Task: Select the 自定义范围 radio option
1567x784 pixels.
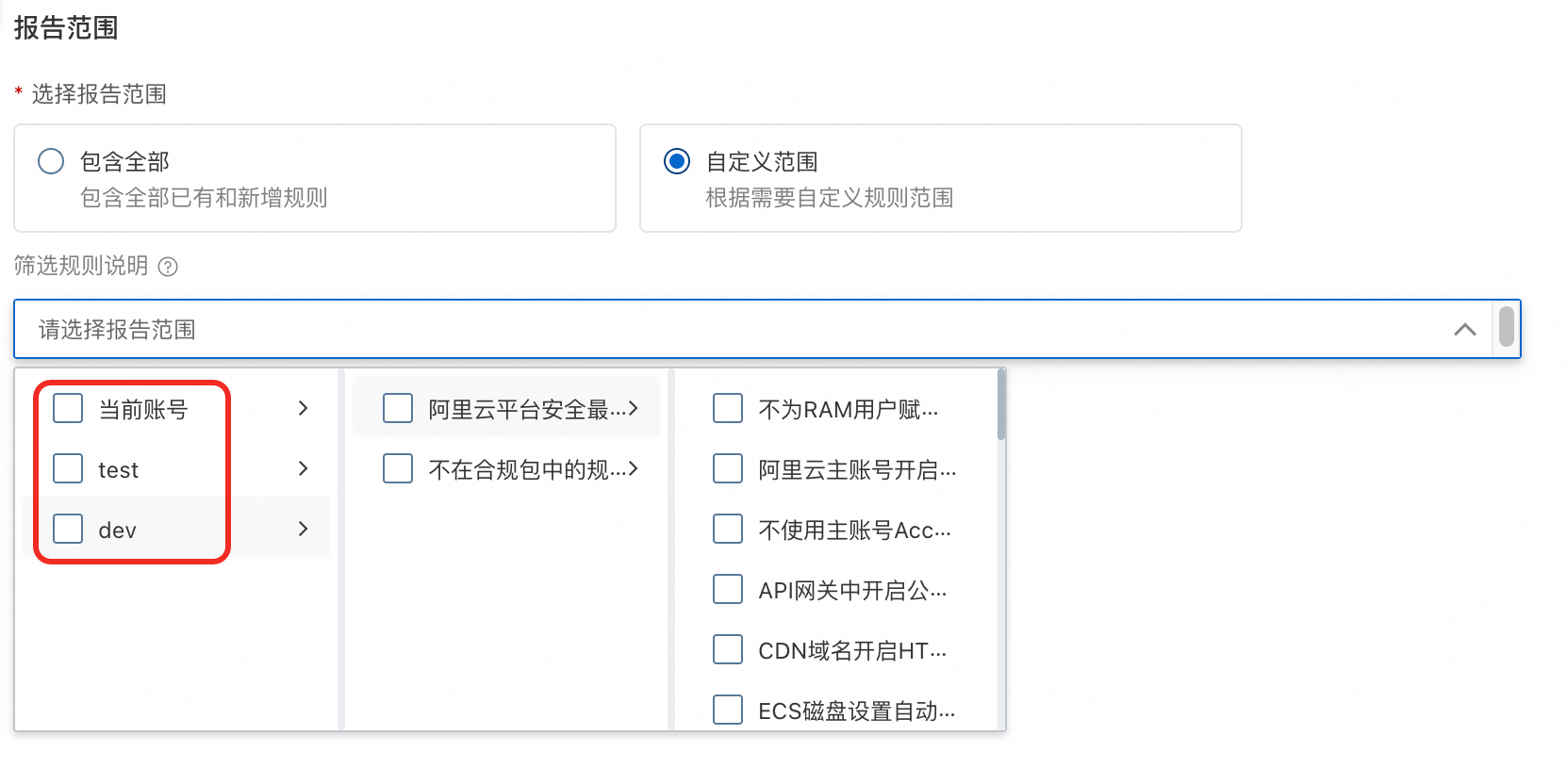Action: click(677, 161)
